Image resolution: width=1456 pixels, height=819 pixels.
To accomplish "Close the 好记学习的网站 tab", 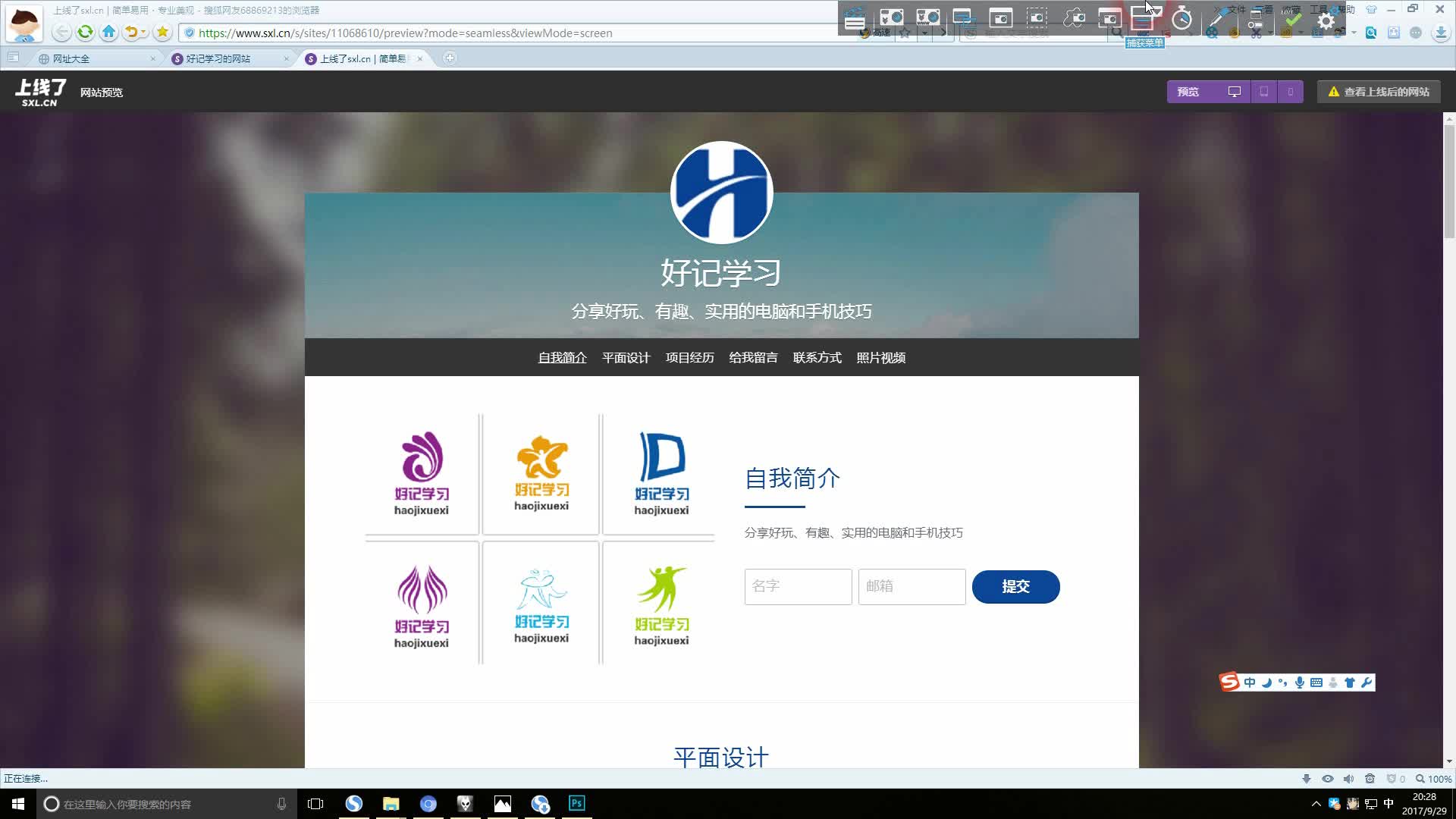I will [x=286, y=58].
